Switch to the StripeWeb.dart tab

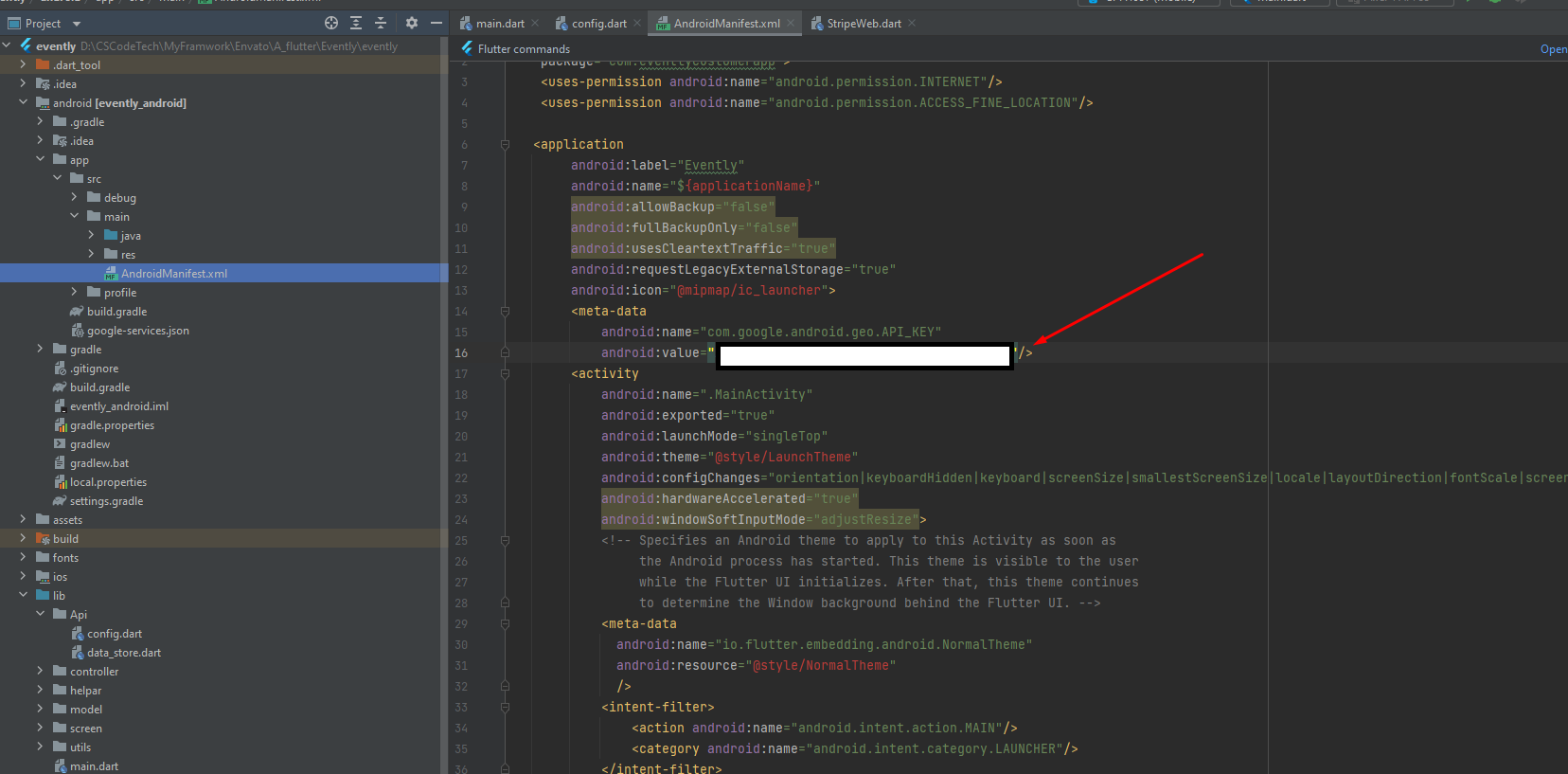864,24
